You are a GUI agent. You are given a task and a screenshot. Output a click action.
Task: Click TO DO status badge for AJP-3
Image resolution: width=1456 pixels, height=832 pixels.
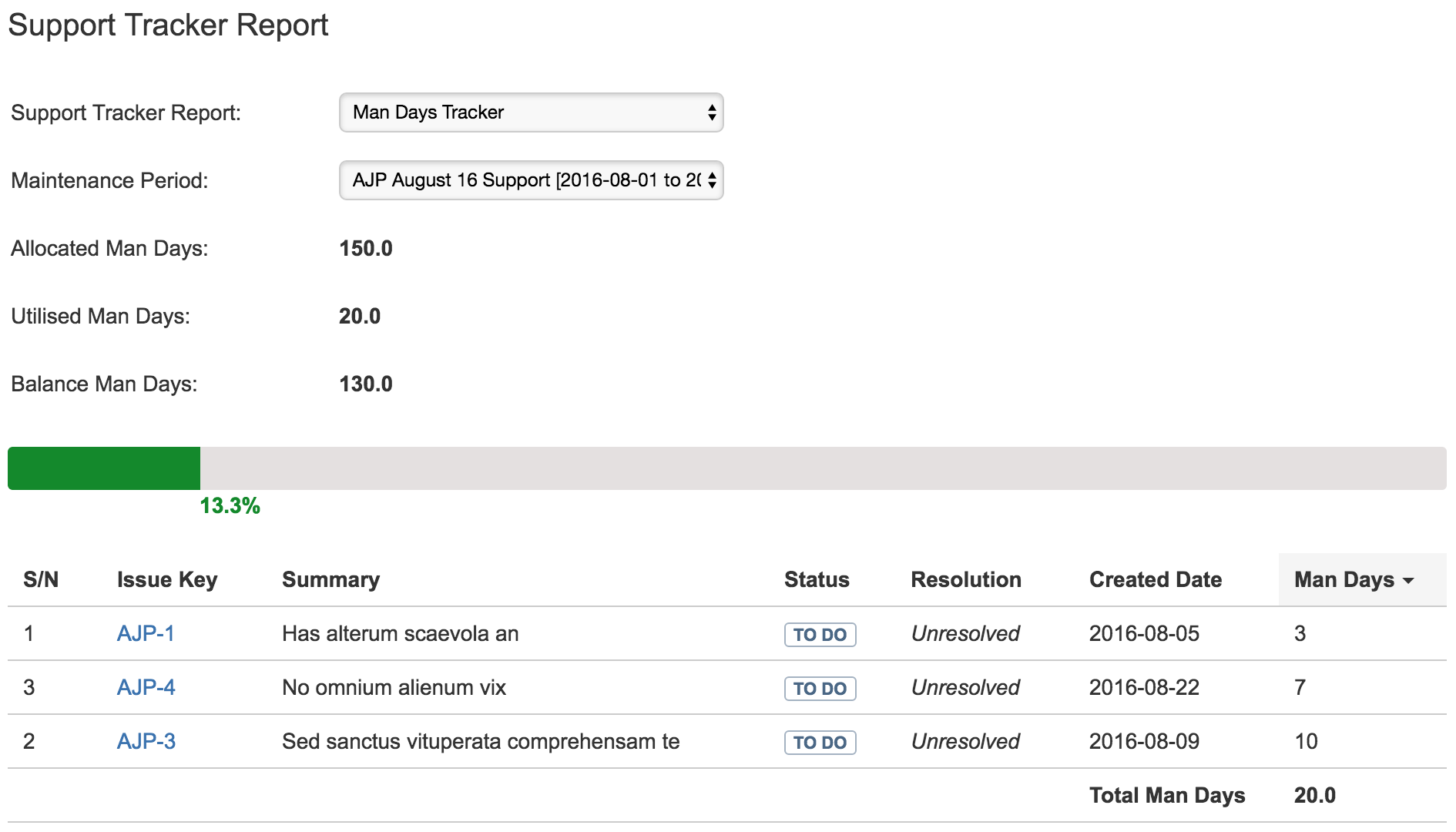pos(820,743)
